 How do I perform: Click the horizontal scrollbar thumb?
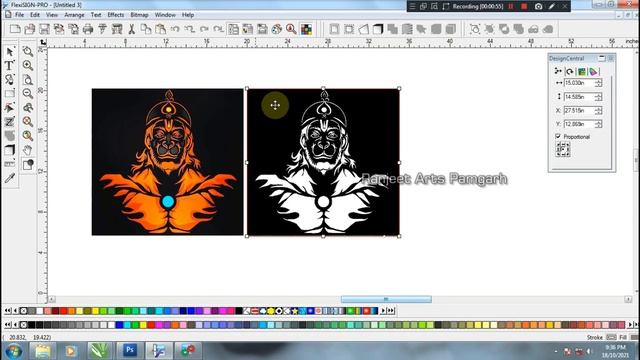tap(386, 299)
